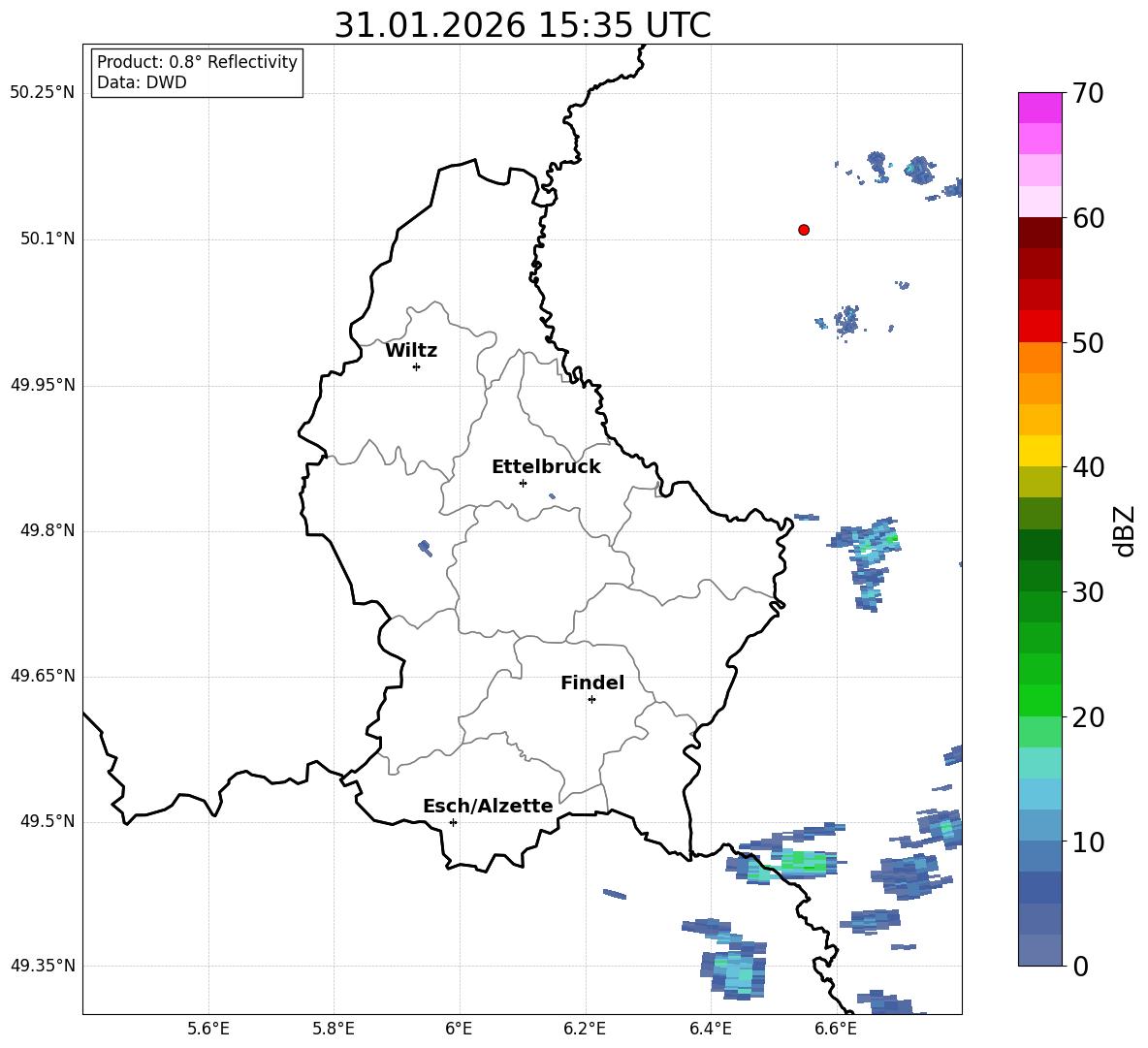Click the 49.8°N latitude label
The height and width of the screenshot is (1048, 1148).
(x=47, y=530)
